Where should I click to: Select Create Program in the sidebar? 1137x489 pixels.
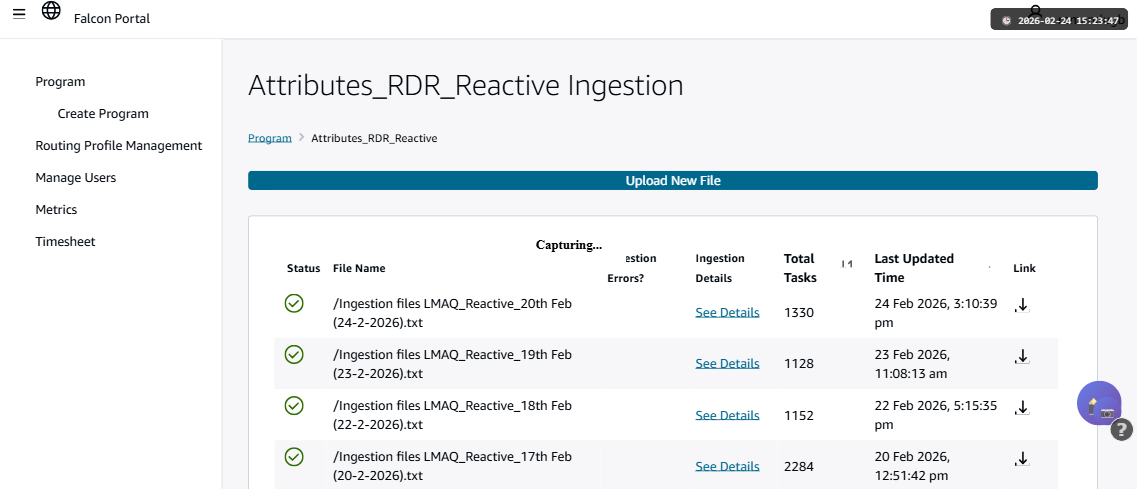point(103,114)
